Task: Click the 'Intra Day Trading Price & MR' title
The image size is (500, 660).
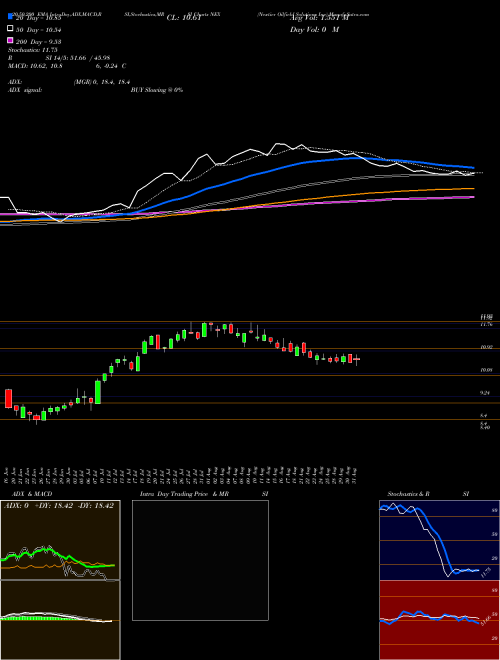Action: click(184, 494)
